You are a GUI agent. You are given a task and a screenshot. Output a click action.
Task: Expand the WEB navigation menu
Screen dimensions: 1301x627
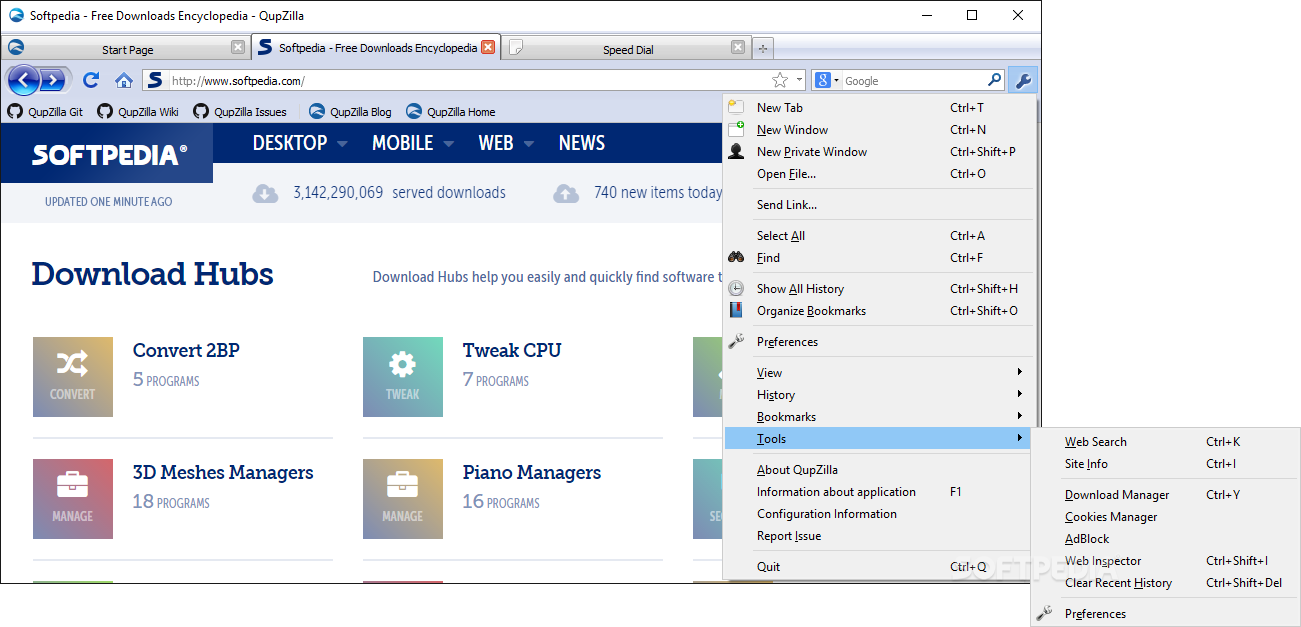pos(506,143)
